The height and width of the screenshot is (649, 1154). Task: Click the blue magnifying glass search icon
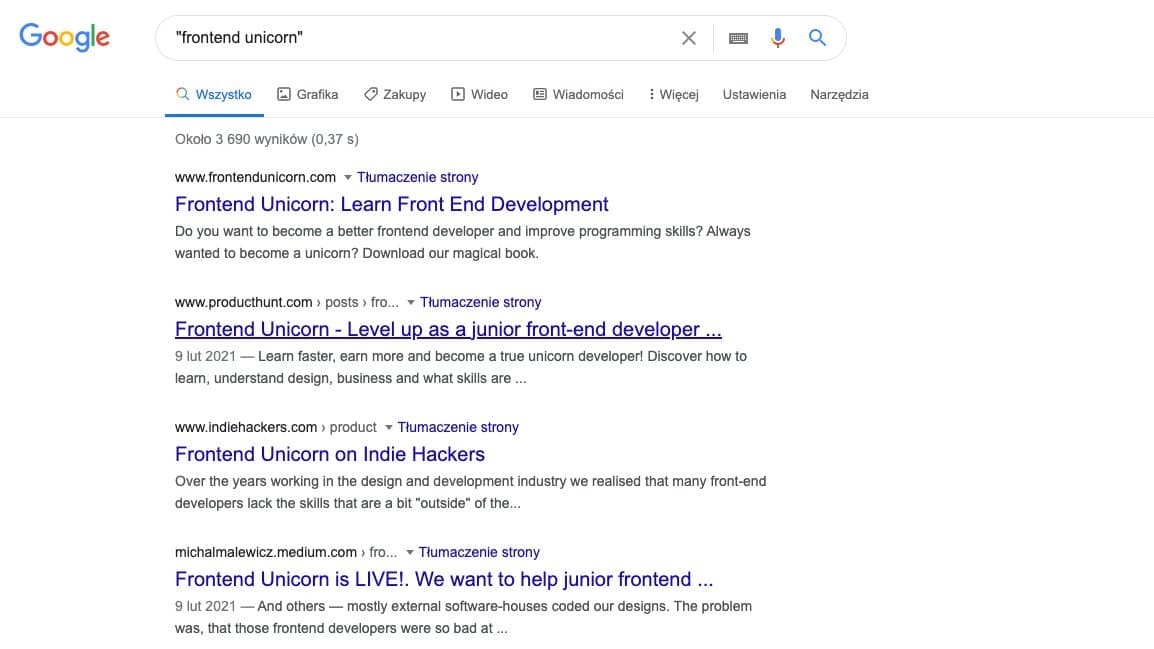(817, 38)
